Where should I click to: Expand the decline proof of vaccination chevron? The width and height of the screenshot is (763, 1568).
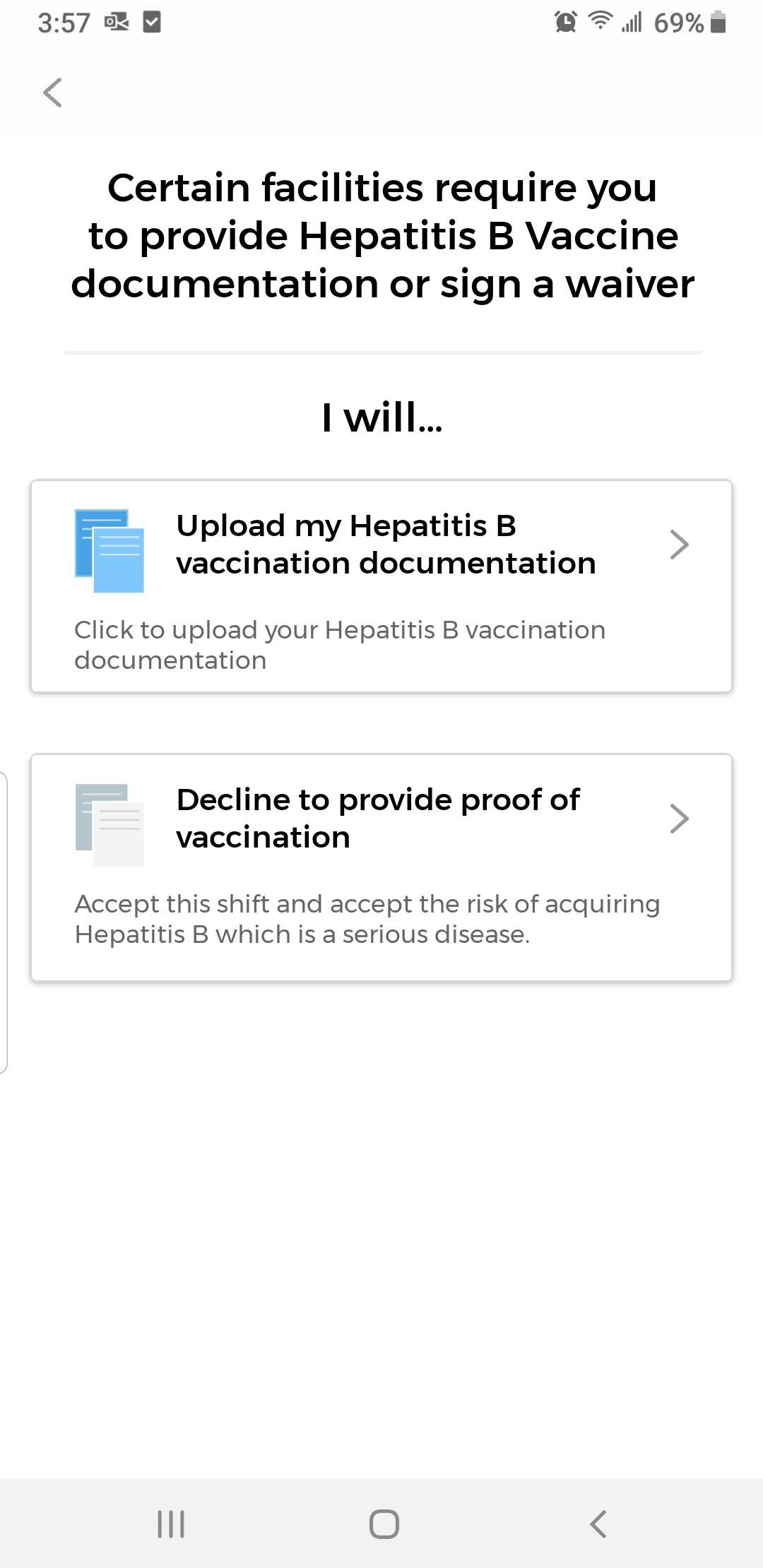(x=679, y=819)
